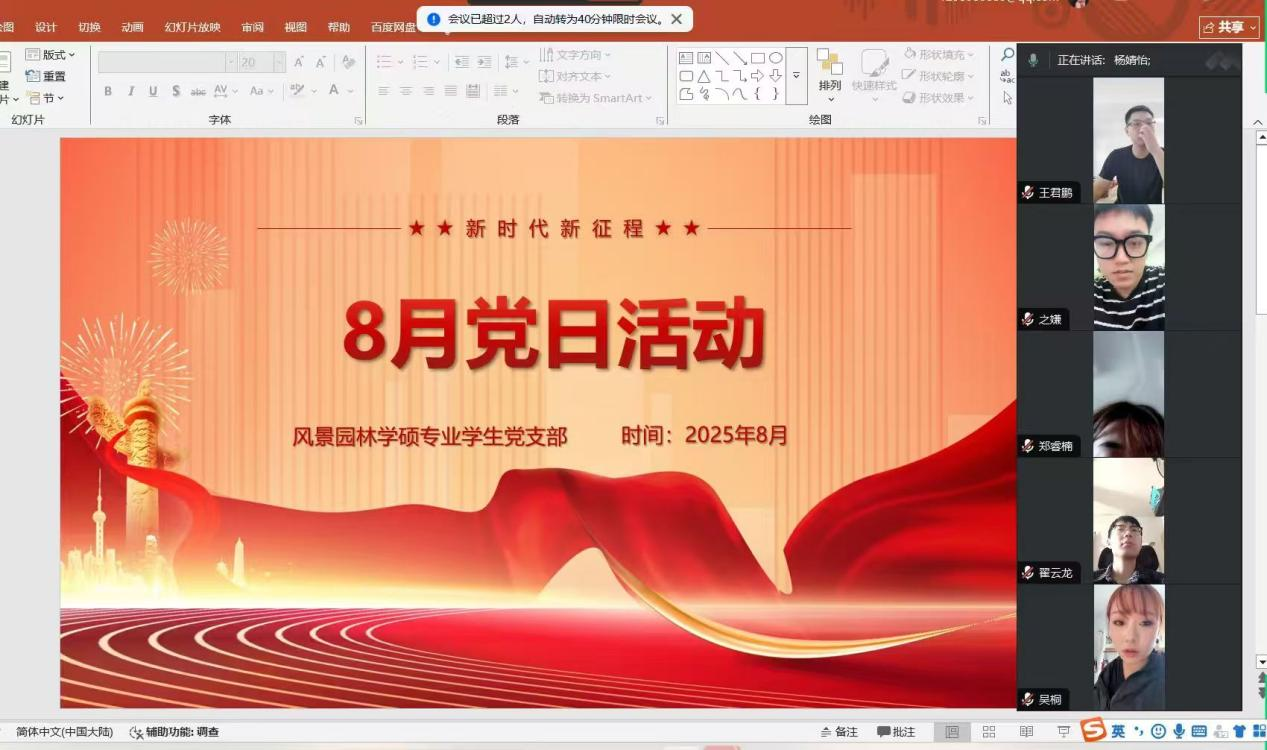
Task: Toggle Italic formatting button
Action: pos(131,91)
